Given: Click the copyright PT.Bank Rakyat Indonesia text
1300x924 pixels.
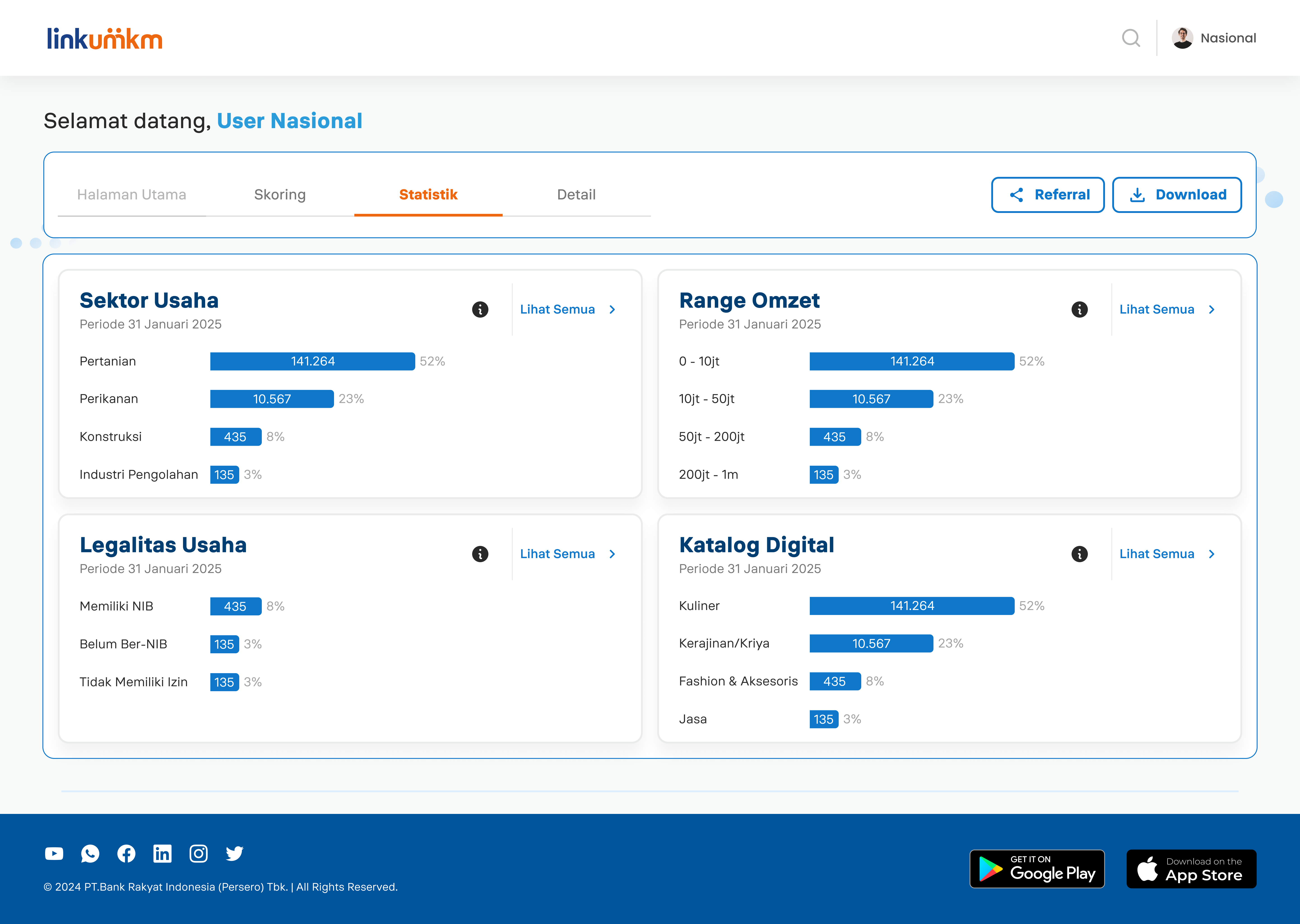Looking at the screenshot, I should click(220, 887).
